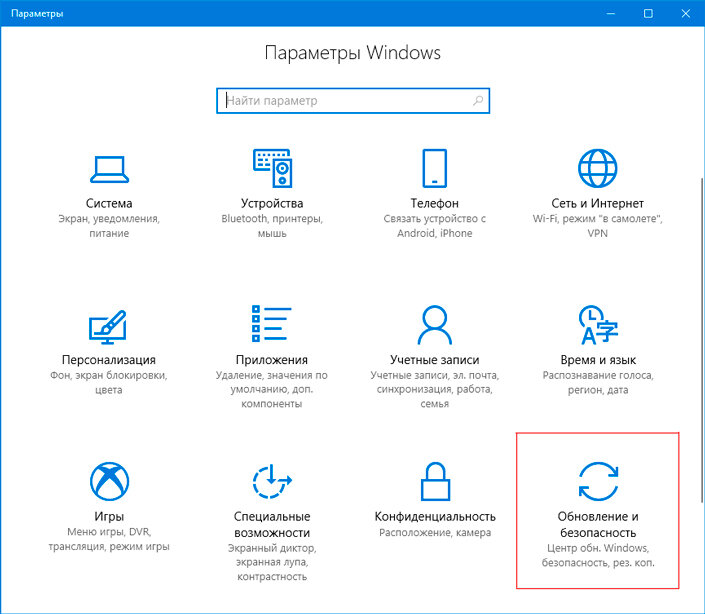Open the Учетные записи person icon

435,325
